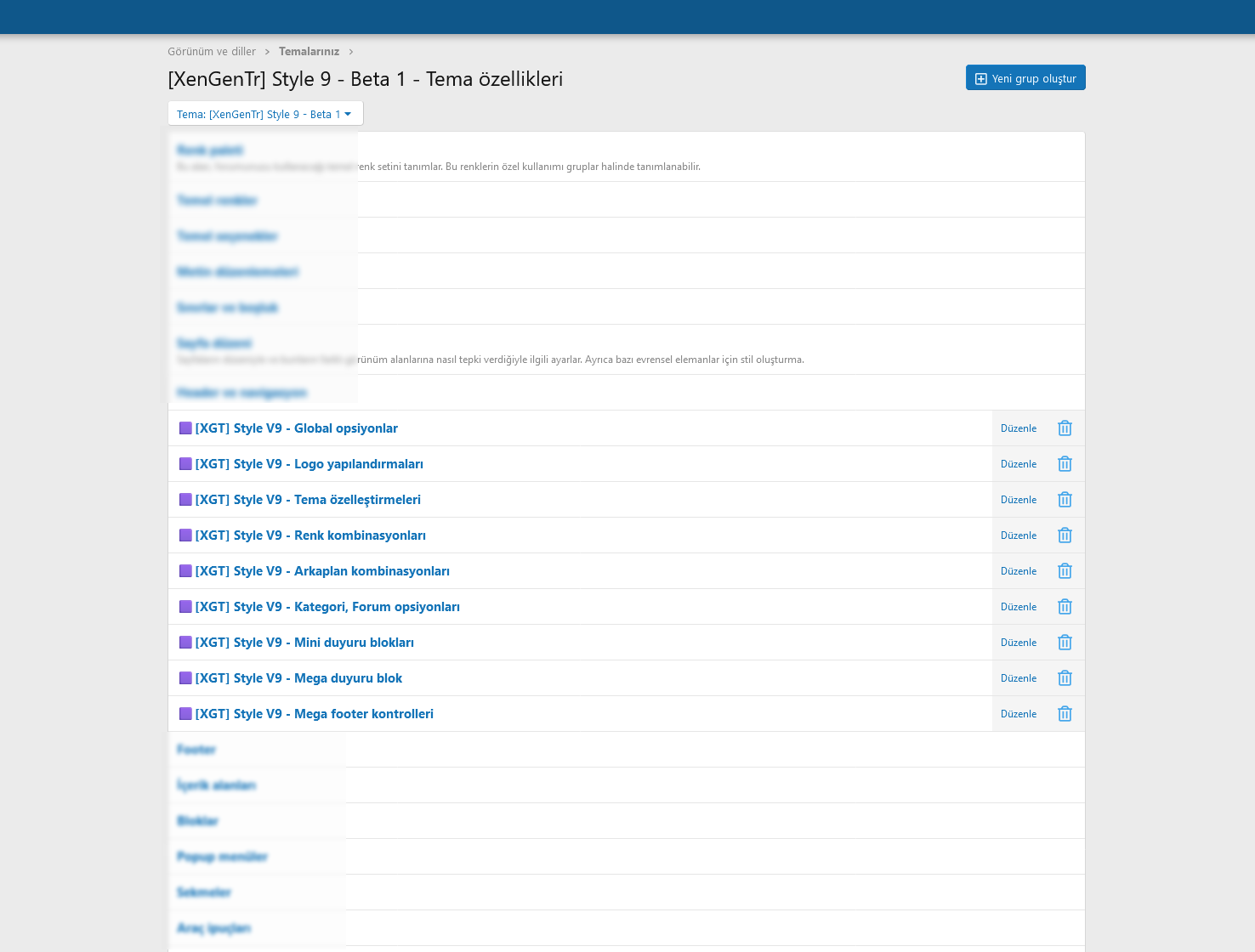This screenshot has width=1255, height=952.
Task: Click Düzenle for Global opsiyonlar
Action: pyautogui.click(x=1019, y=428)
